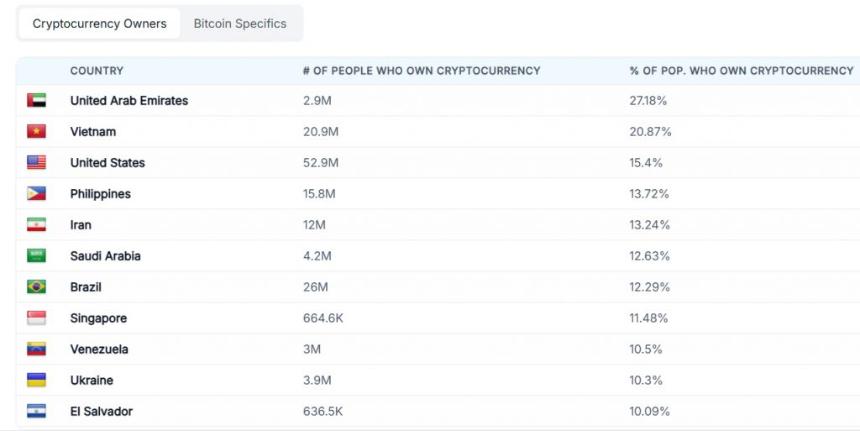Click the United Arab Emirates flag icon

pos(36,101)
